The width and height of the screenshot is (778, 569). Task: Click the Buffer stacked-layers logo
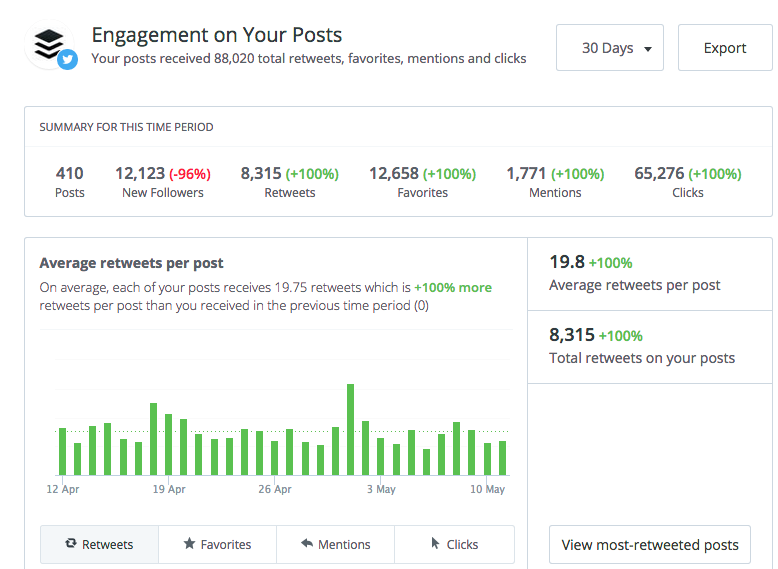pos(48,42)
